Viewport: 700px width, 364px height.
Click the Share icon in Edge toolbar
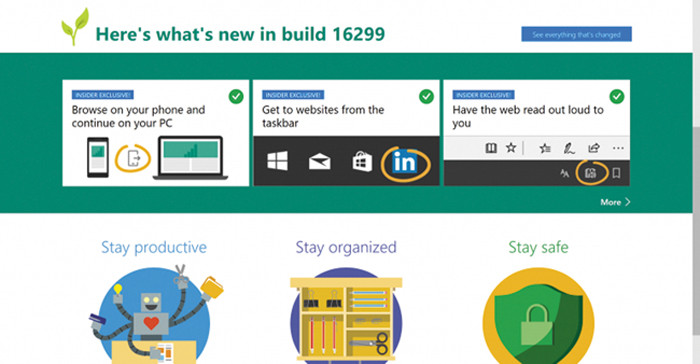[593, 148]
